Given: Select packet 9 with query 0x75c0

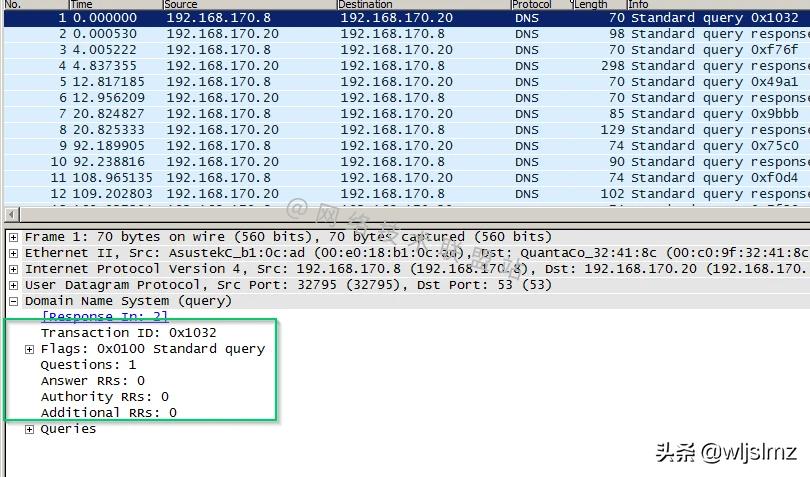Looking at the screenshot, I should click(407, 146).
